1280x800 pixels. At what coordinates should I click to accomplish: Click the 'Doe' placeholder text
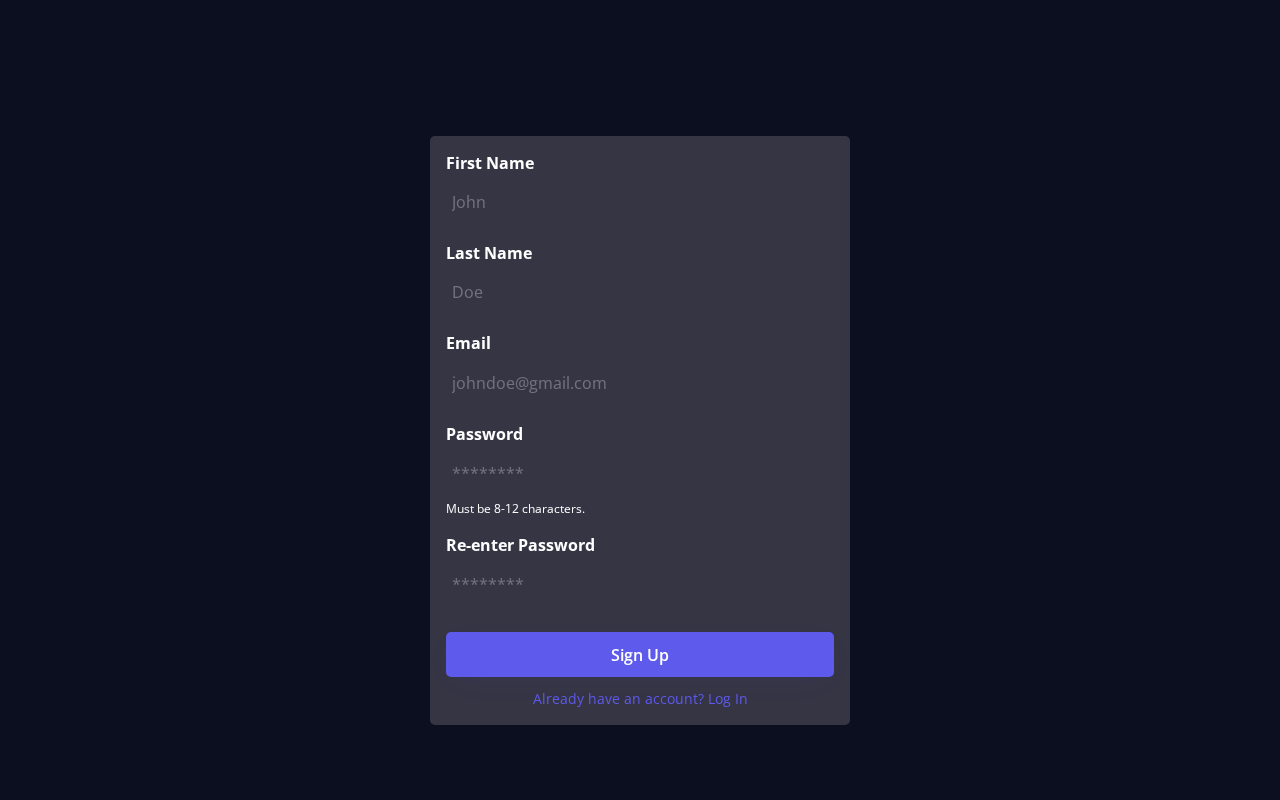click(x=467, y=292)
